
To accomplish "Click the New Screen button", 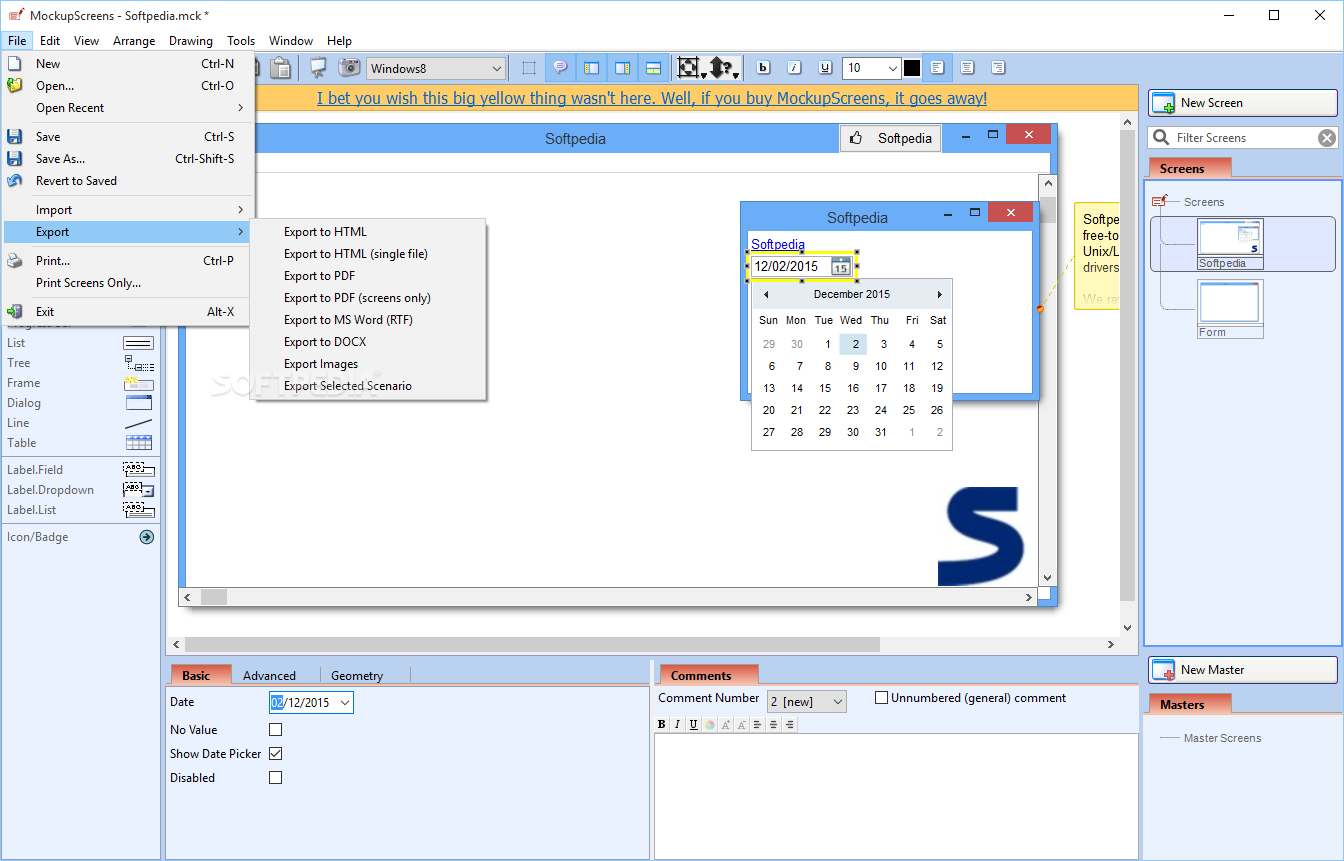I will [x=1242, y=103].
